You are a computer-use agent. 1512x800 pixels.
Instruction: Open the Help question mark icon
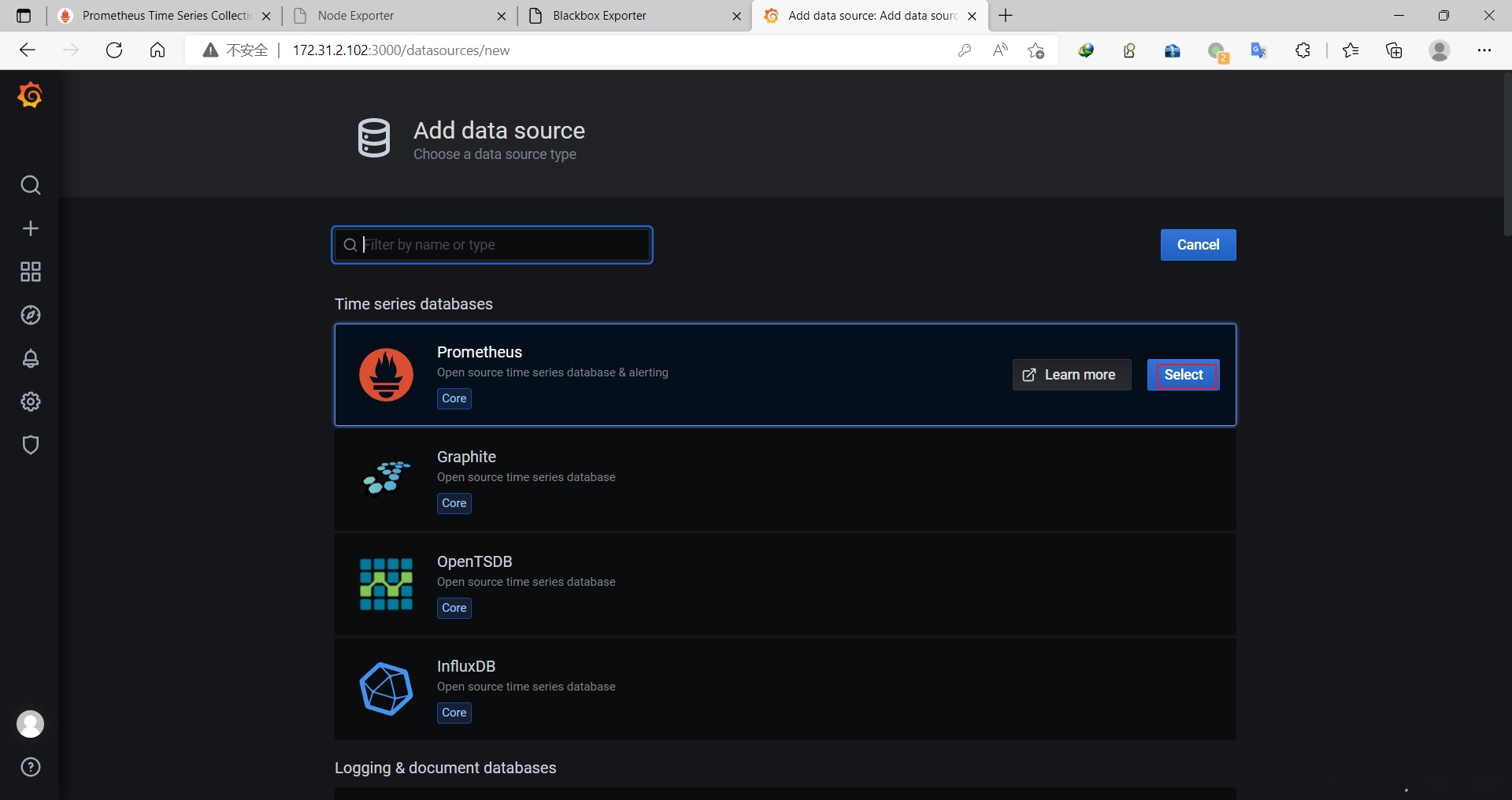(31, 767)
